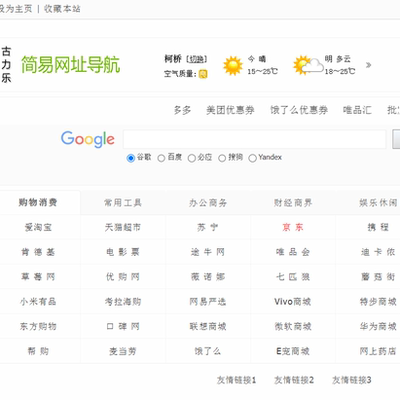Open the 考拉海购 link

point(123,302)
